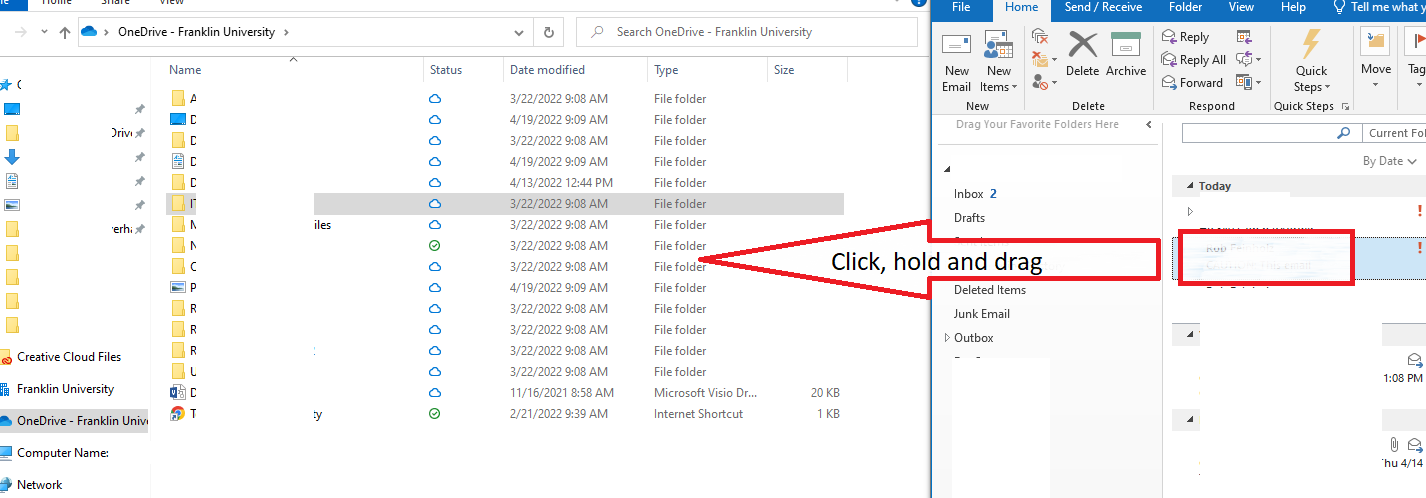Screen dimensions: 1426x498
Task: Open the recent locations dropdown in File Explorer
Action: pyautogui.click(x=44, y=32)
